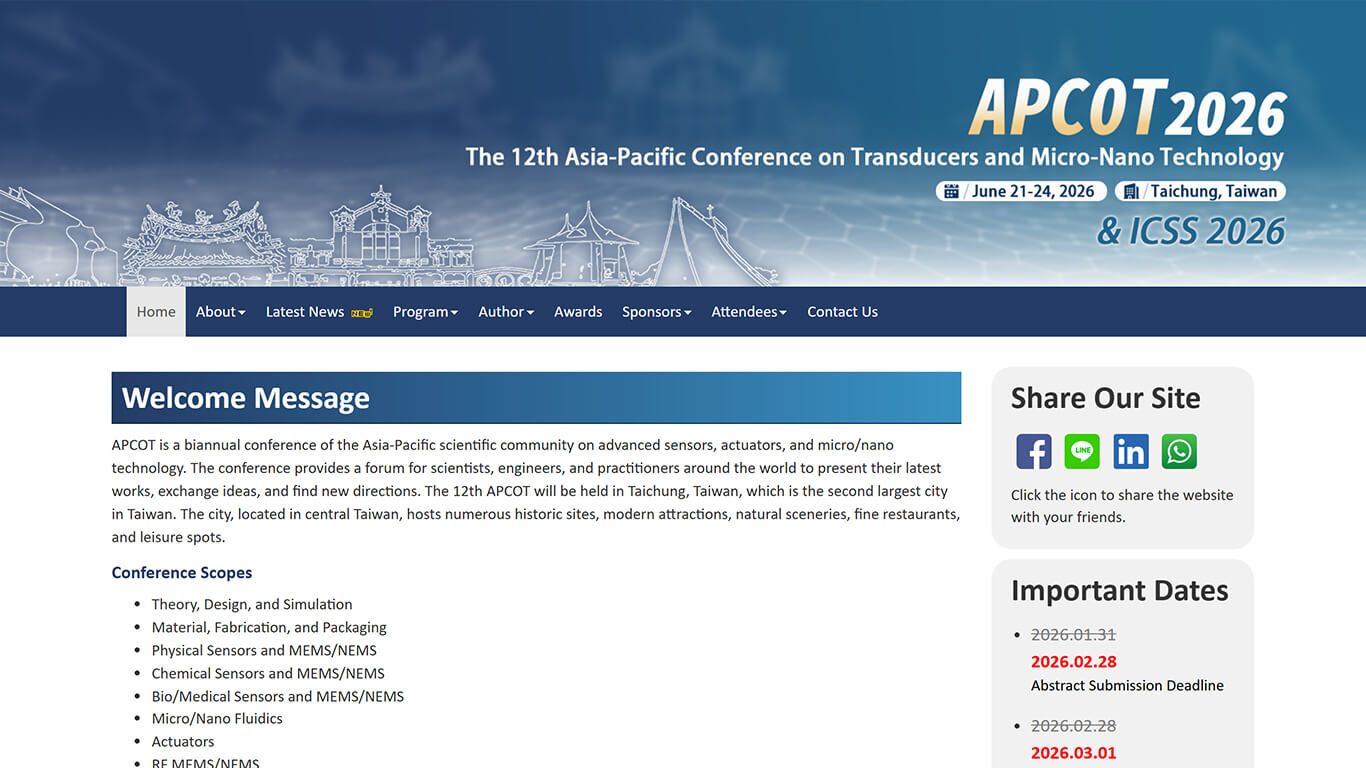Image resolution: width=1366 pixels, height=768 pixels.
Task: Expand the Attendees dropdown menu
Action: 748,312
